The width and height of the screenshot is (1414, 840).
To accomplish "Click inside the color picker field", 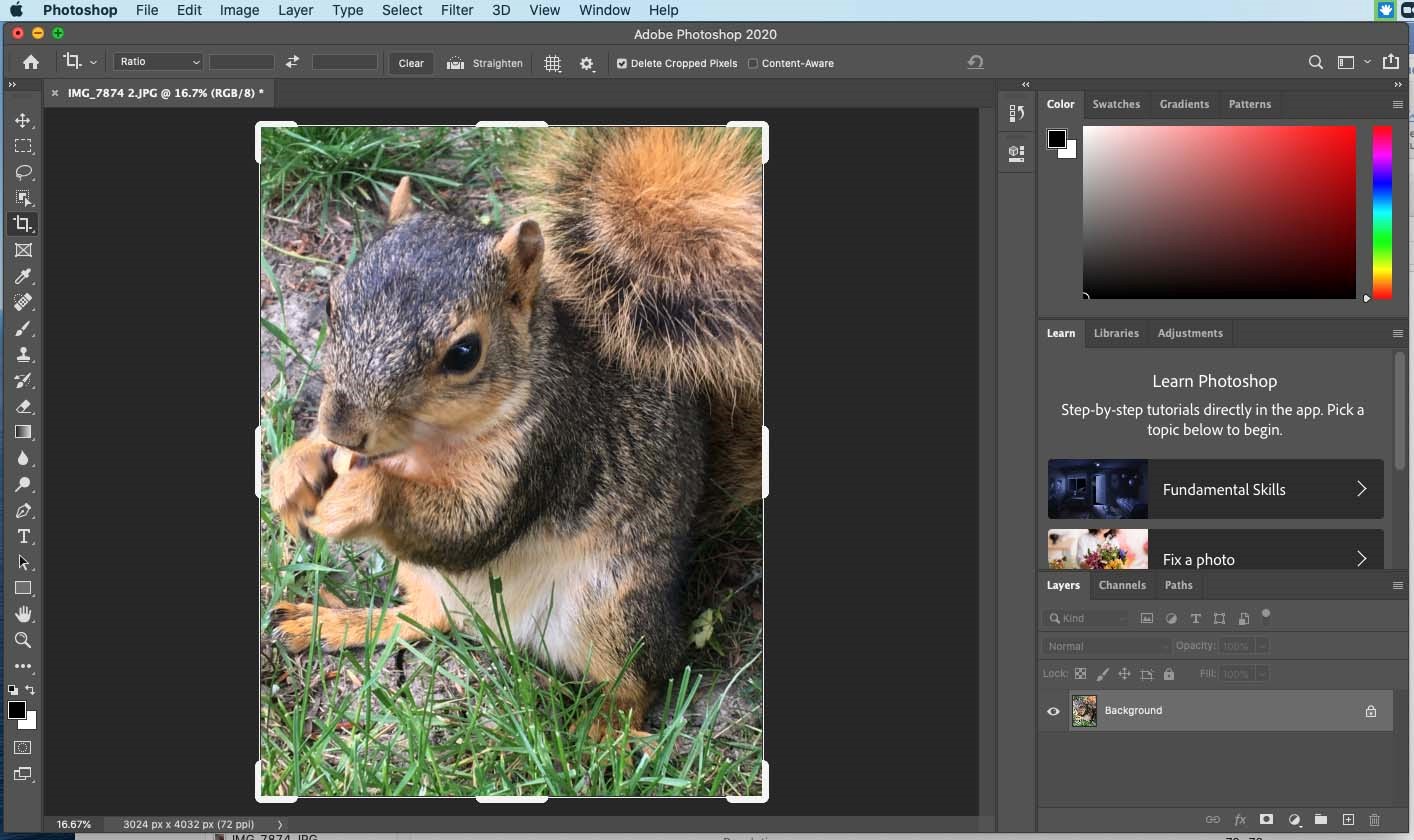I will pos(1219,212).
